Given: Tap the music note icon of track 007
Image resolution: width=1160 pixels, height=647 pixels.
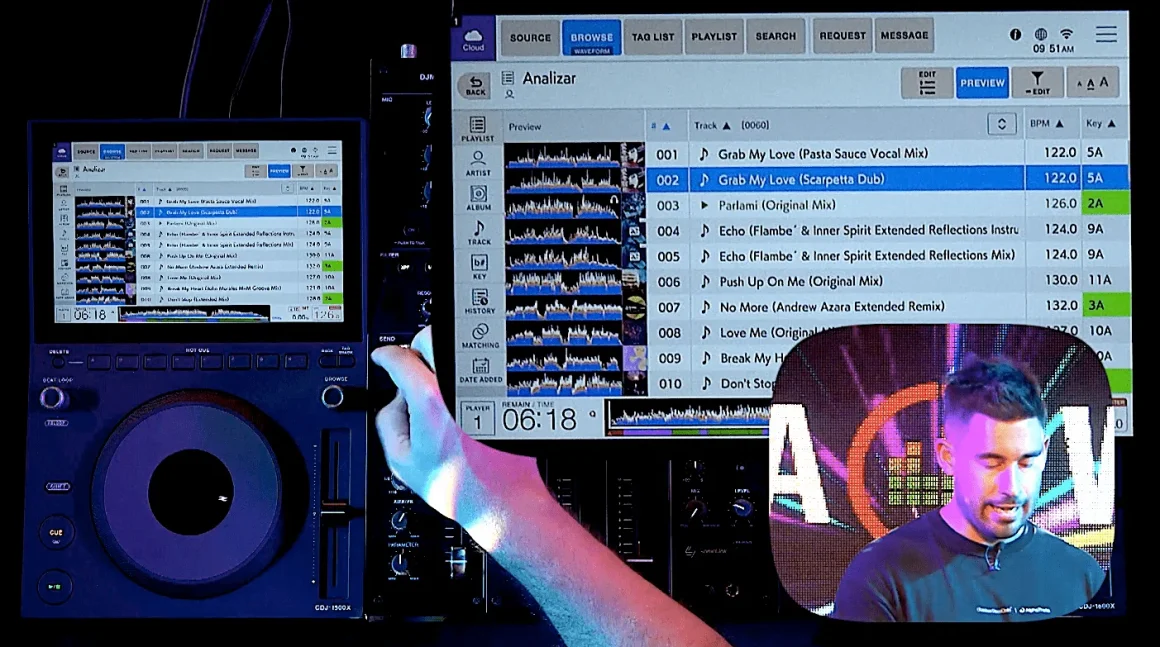Looking at the screenshot, I should coord(706,307).
